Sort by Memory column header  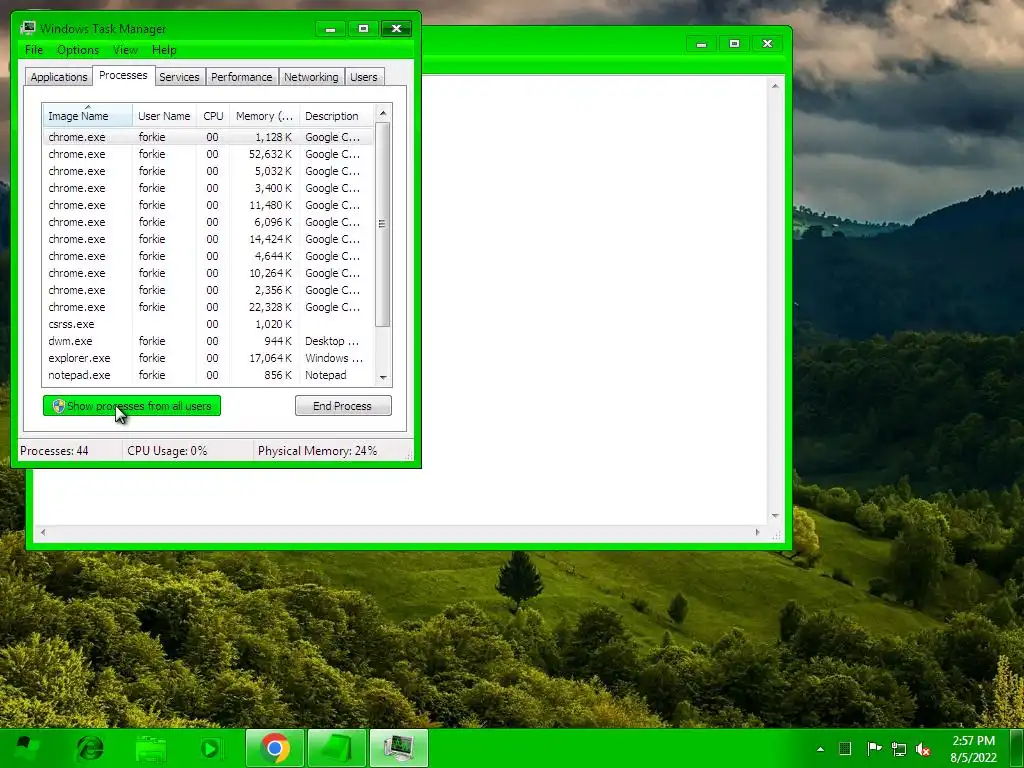point(264,116)
